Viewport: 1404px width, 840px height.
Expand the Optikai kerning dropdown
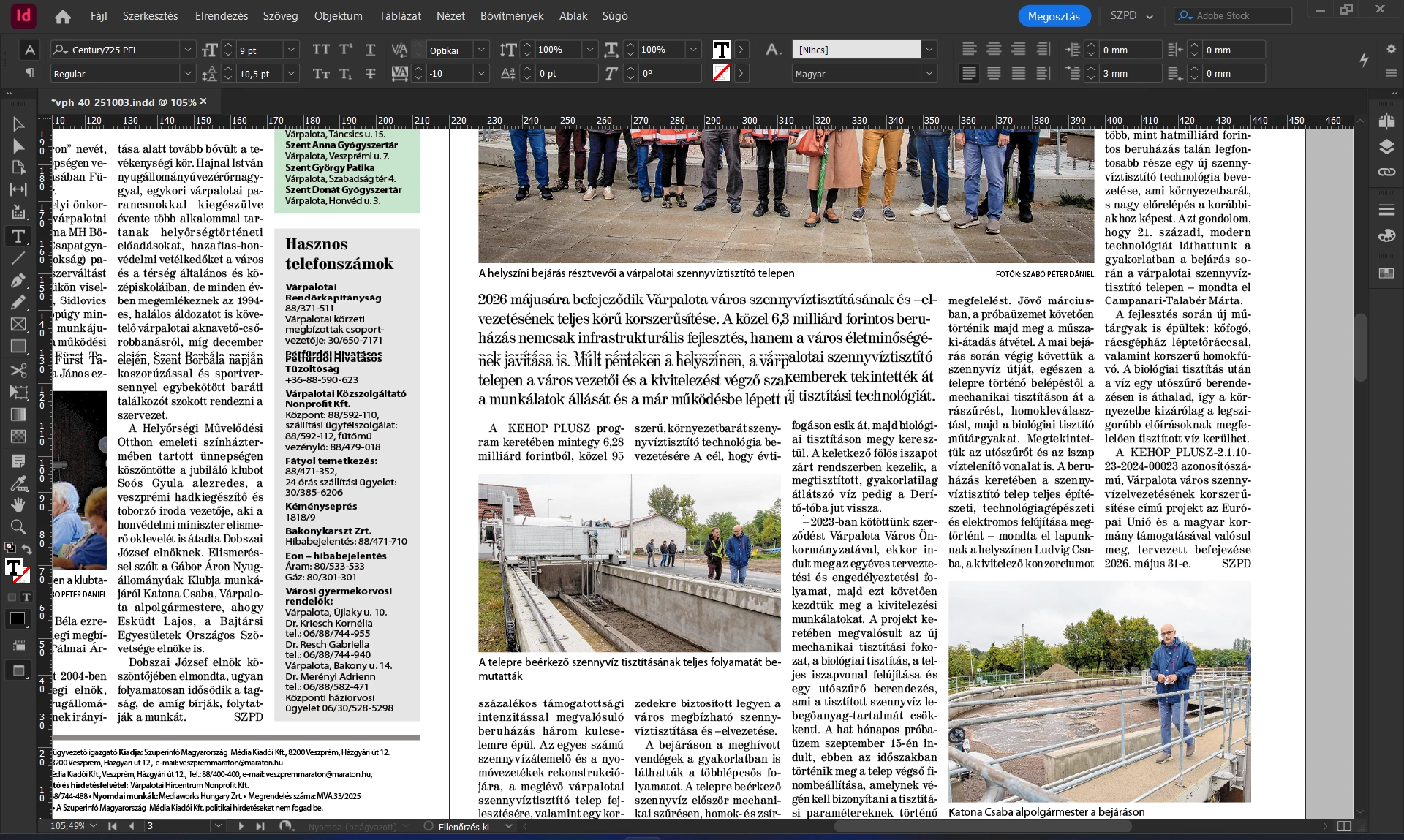[x=481, y=50]
